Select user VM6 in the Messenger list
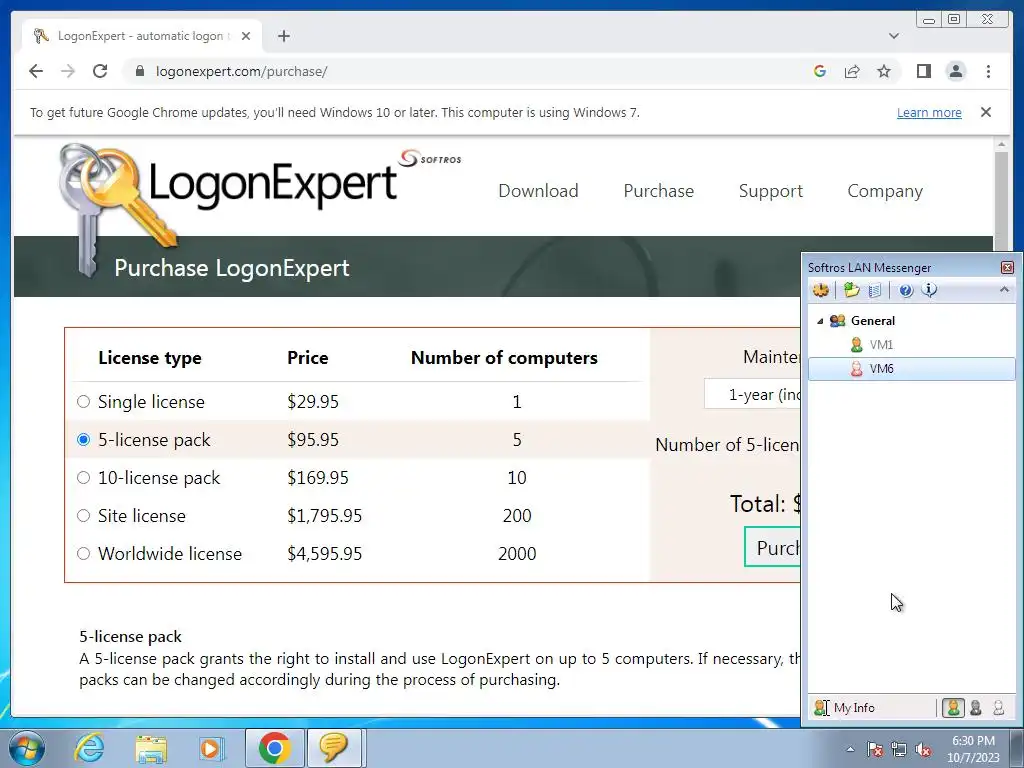Image resolution: width=1024 pixels, height=768 pixels. click(912, 369)
